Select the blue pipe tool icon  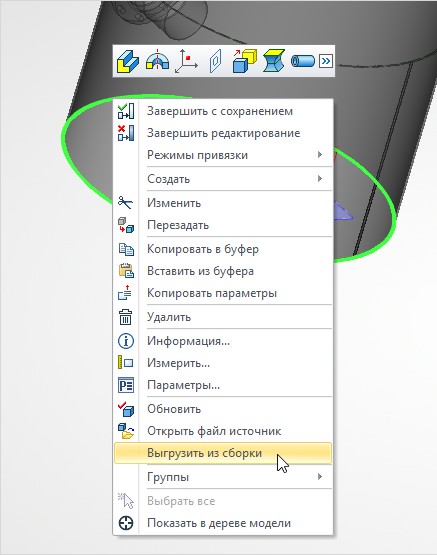pos(303,61)
